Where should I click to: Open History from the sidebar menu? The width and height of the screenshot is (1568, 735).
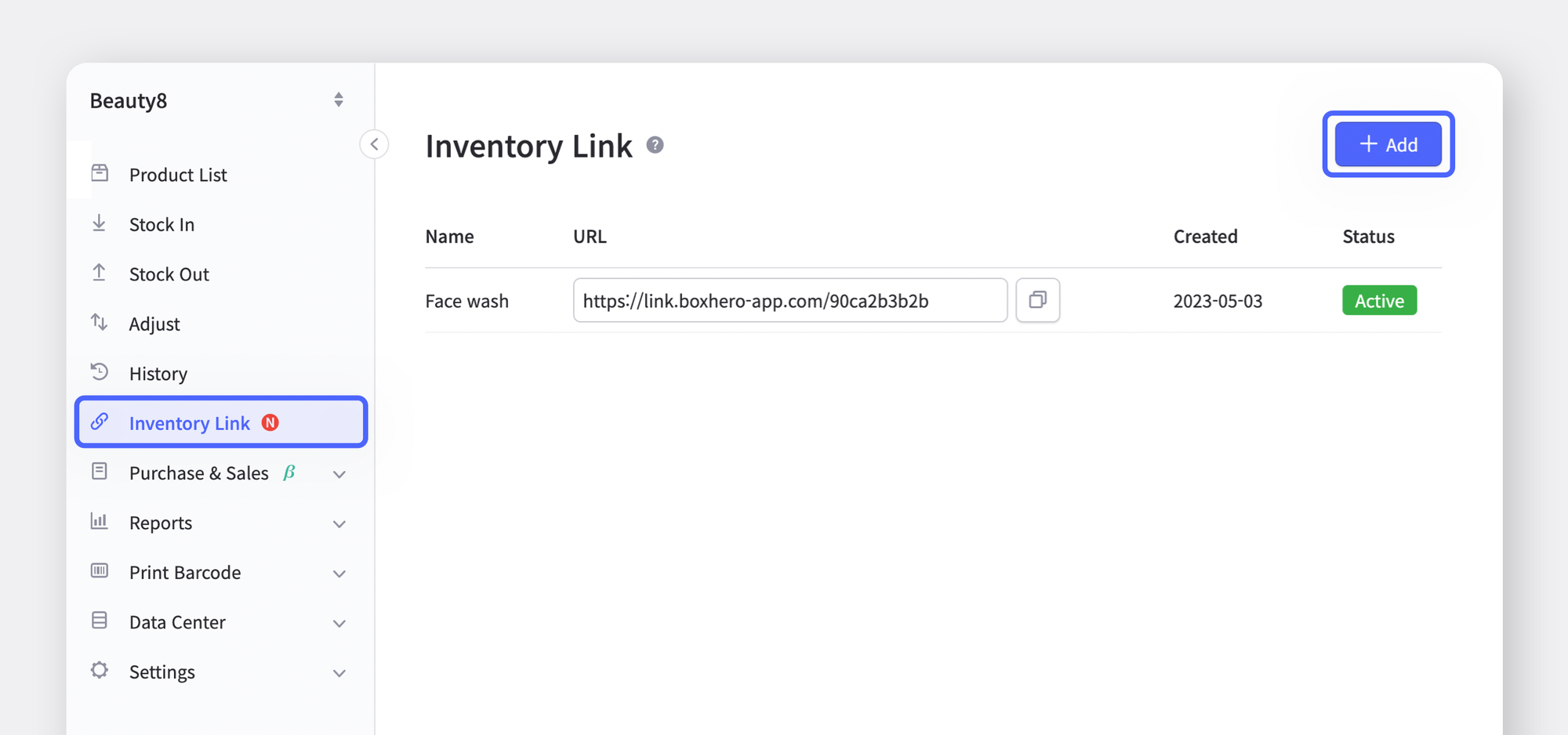coord(158,373)
